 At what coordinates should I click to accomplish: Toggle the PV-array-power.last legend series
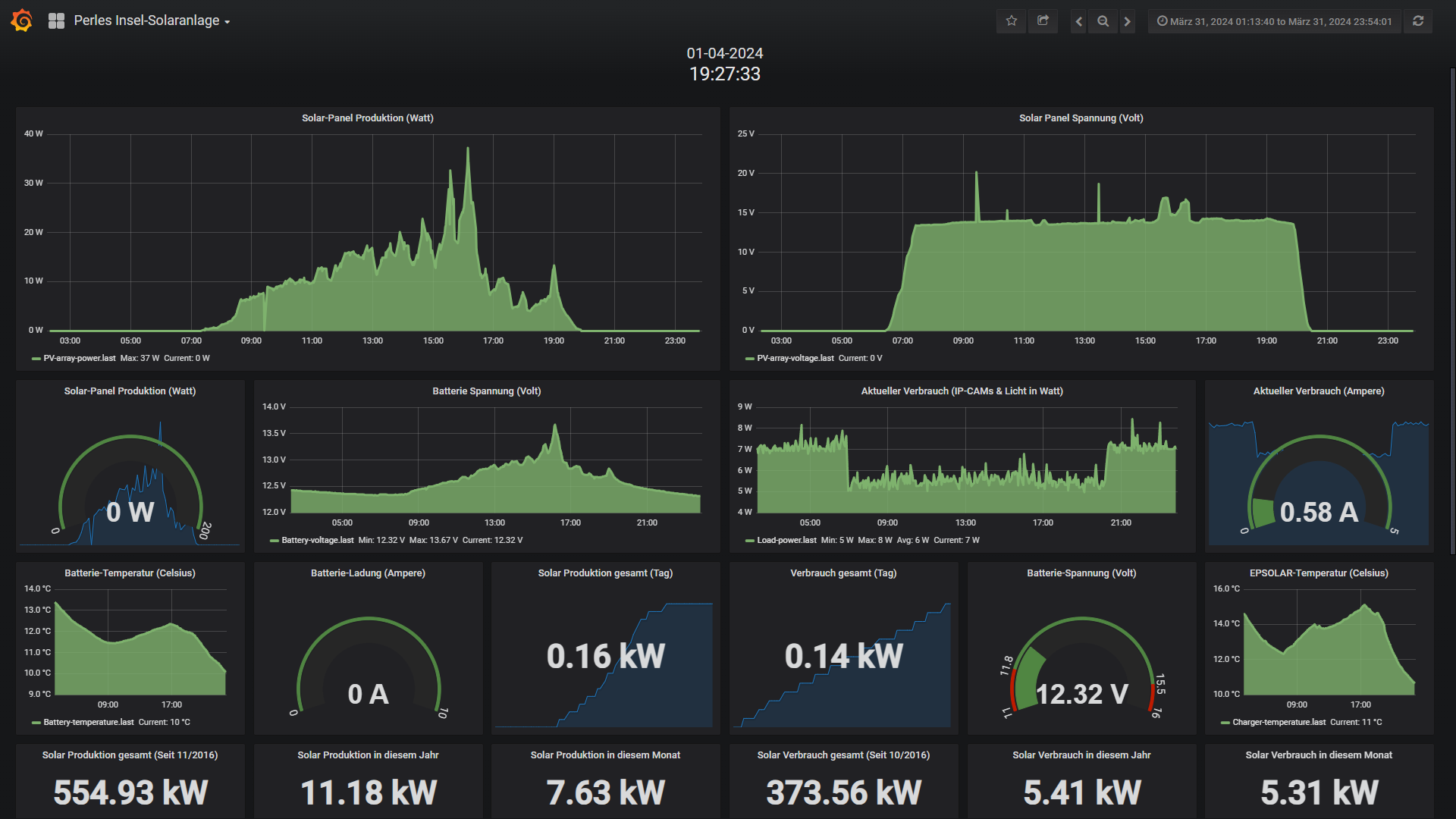pos(80,359)
